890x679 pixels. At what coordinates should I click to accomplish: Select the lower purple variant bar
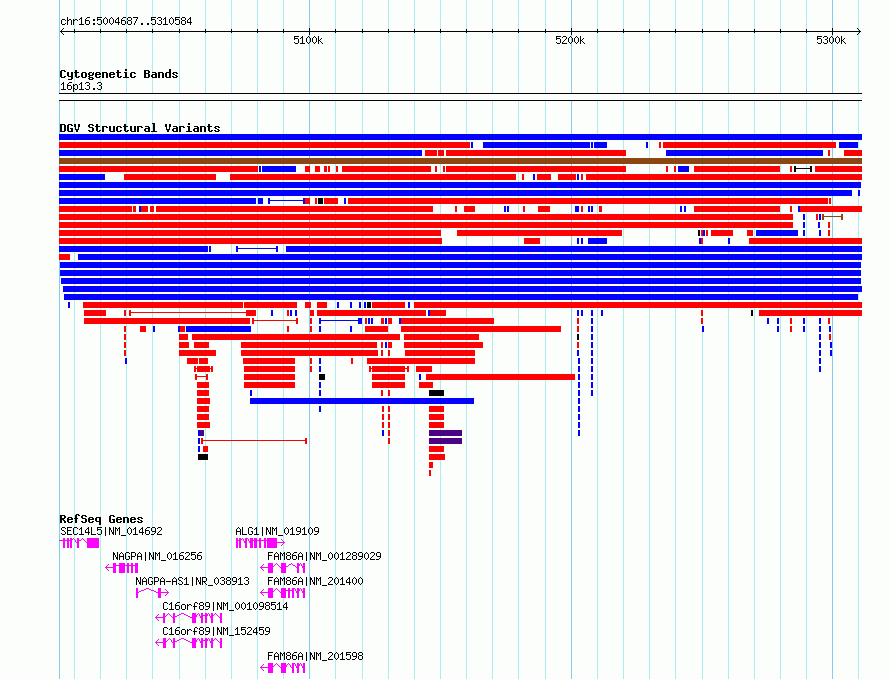tap(446, 441)
